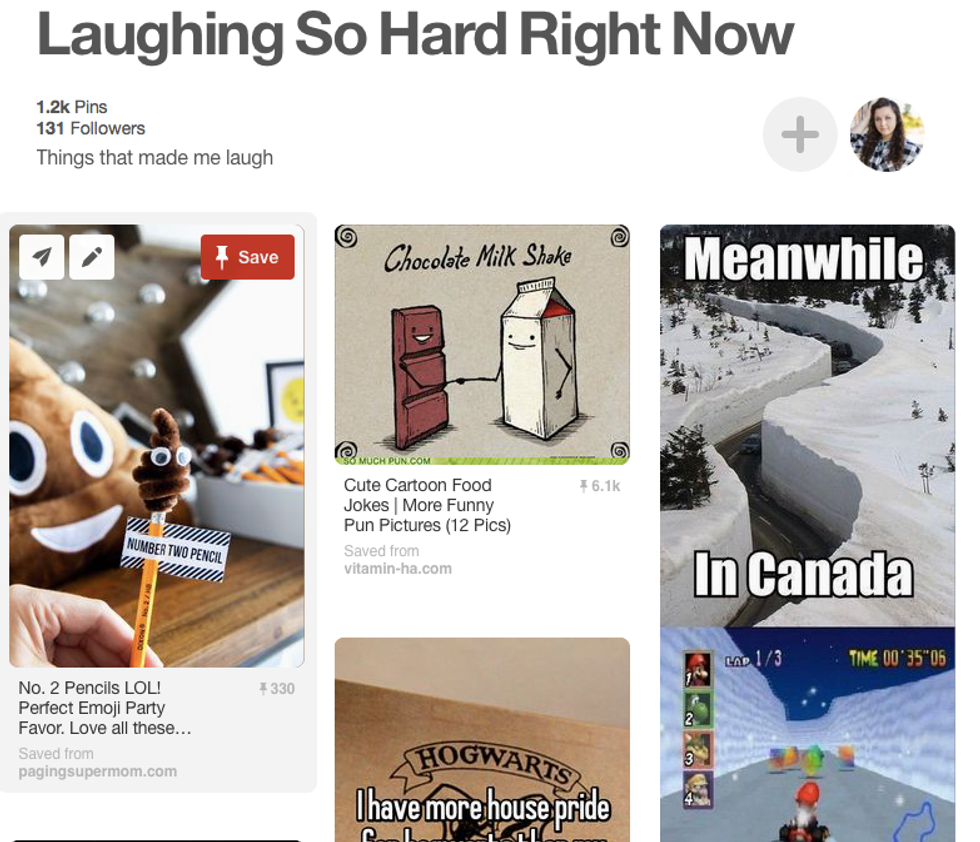Click 'Things that made me laugh' description
Screen dimensions: 980x842
click(x=155, y=158)
